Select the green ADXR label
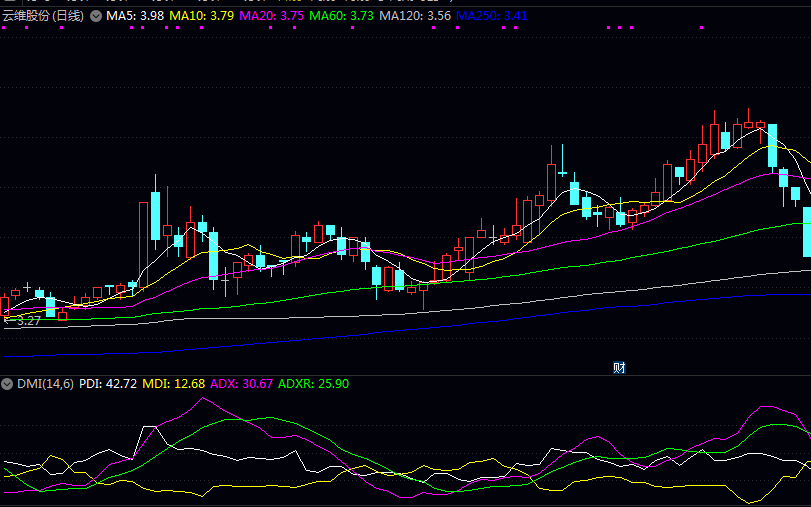Viewport: 811px width, 507px height. [313, 384]
